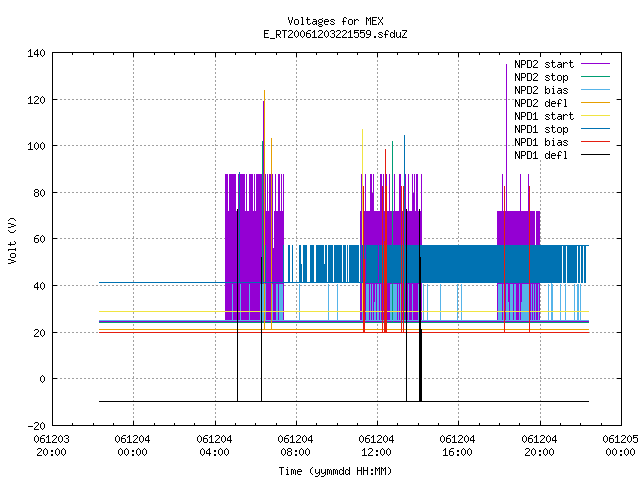Select the filename 'E_RT20061203221559.sfduZ'
Screen dimensions: 640x480
335,34
